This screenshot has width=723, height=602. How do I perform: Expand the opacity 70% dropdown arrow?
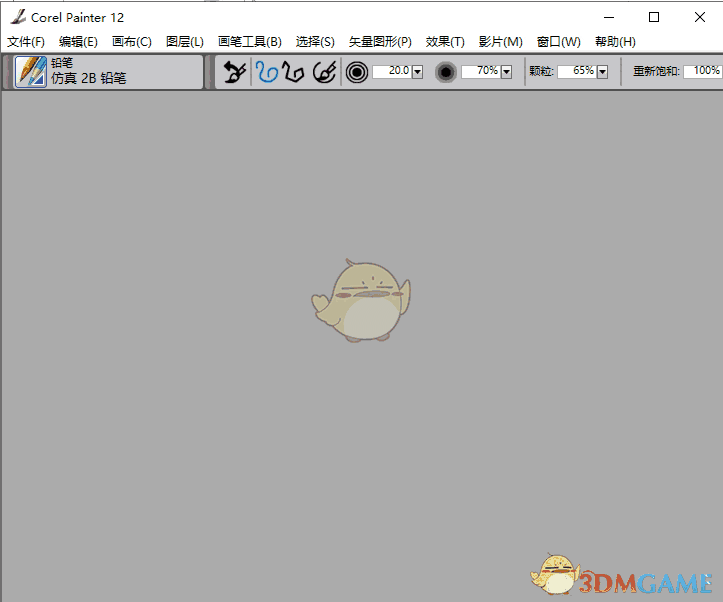pos(506,72)
